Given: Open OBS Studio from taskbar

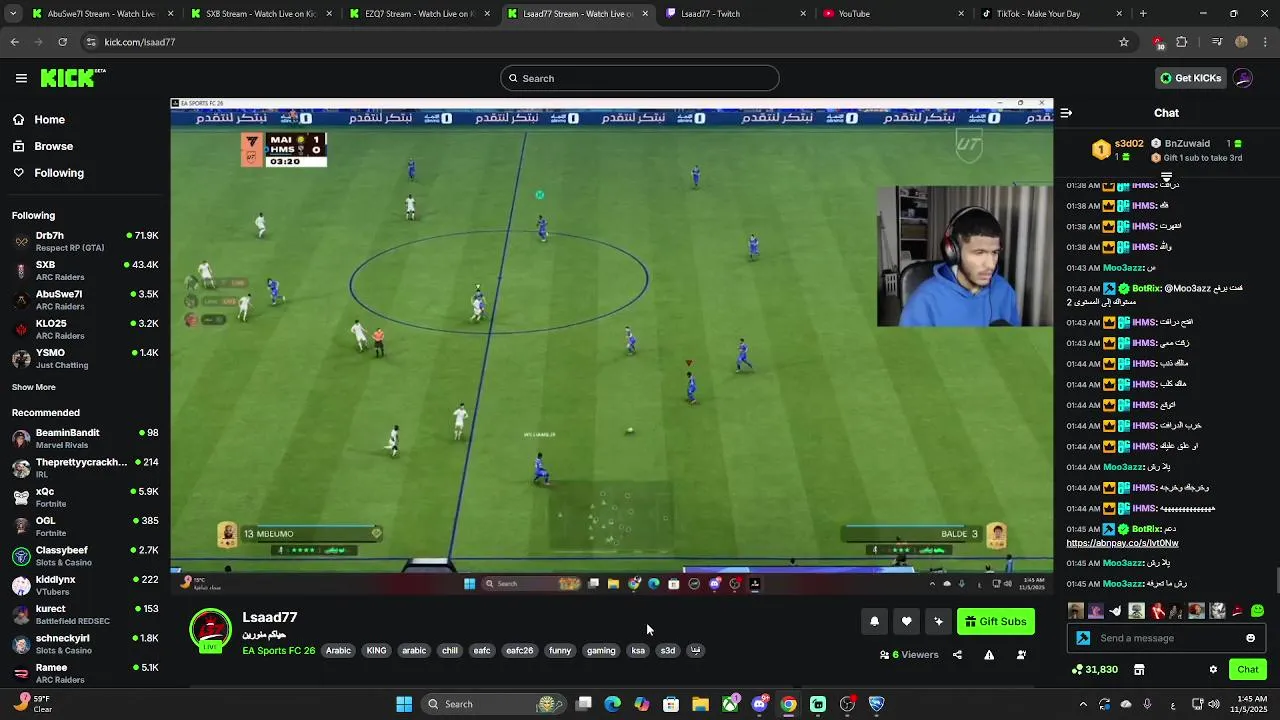Looking at the screenshot, I should [x=847, y=704].
